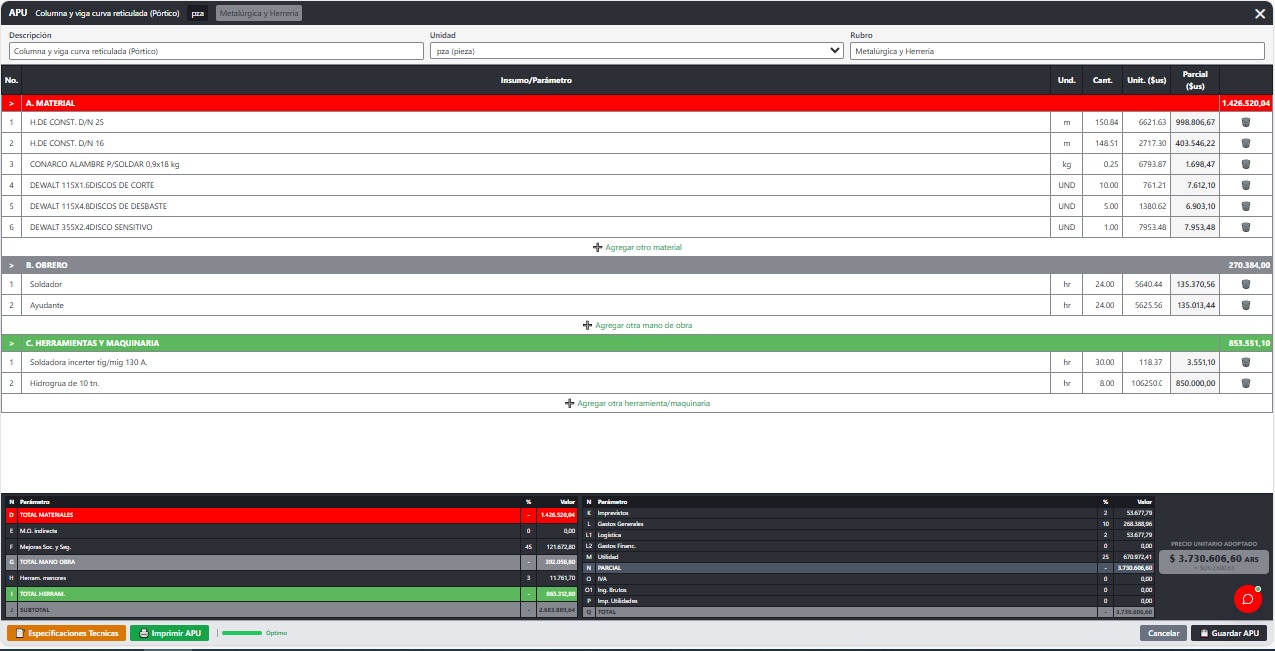Remove the Hidrogrua de 10 tn. row
Screen dimensions: 1275x651
[x=1246, y=383]
